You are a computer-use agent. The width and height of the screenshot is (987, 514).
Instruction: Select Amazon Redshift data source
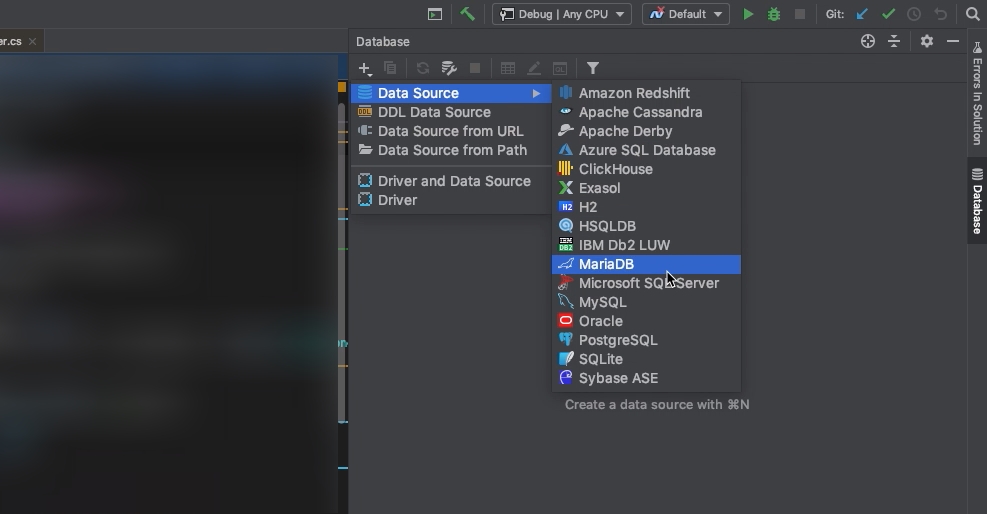pyautogui.click(x=646, y=93)
